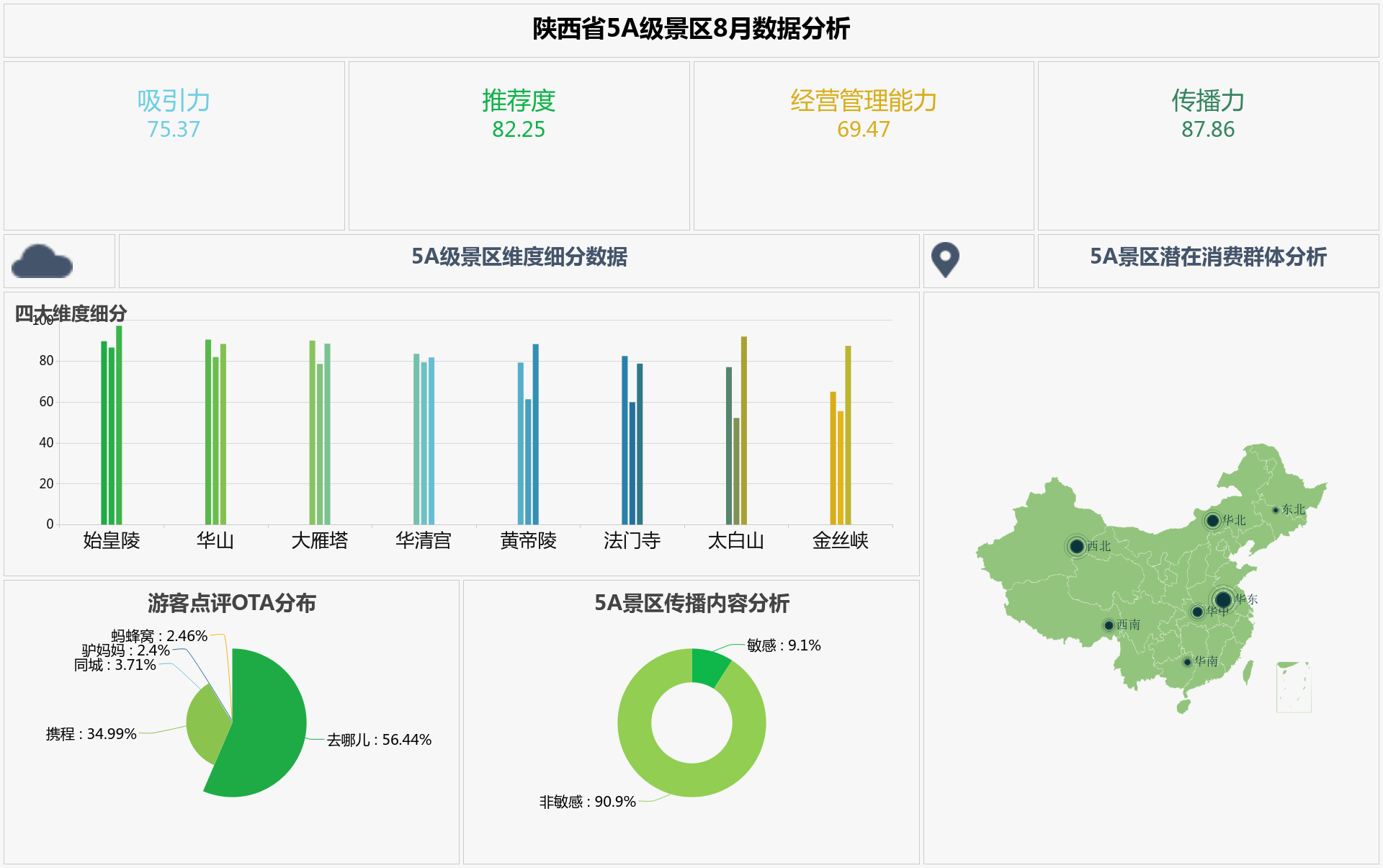
Task: Click the 华南 map marker dot
Action: pos(1188,661)
